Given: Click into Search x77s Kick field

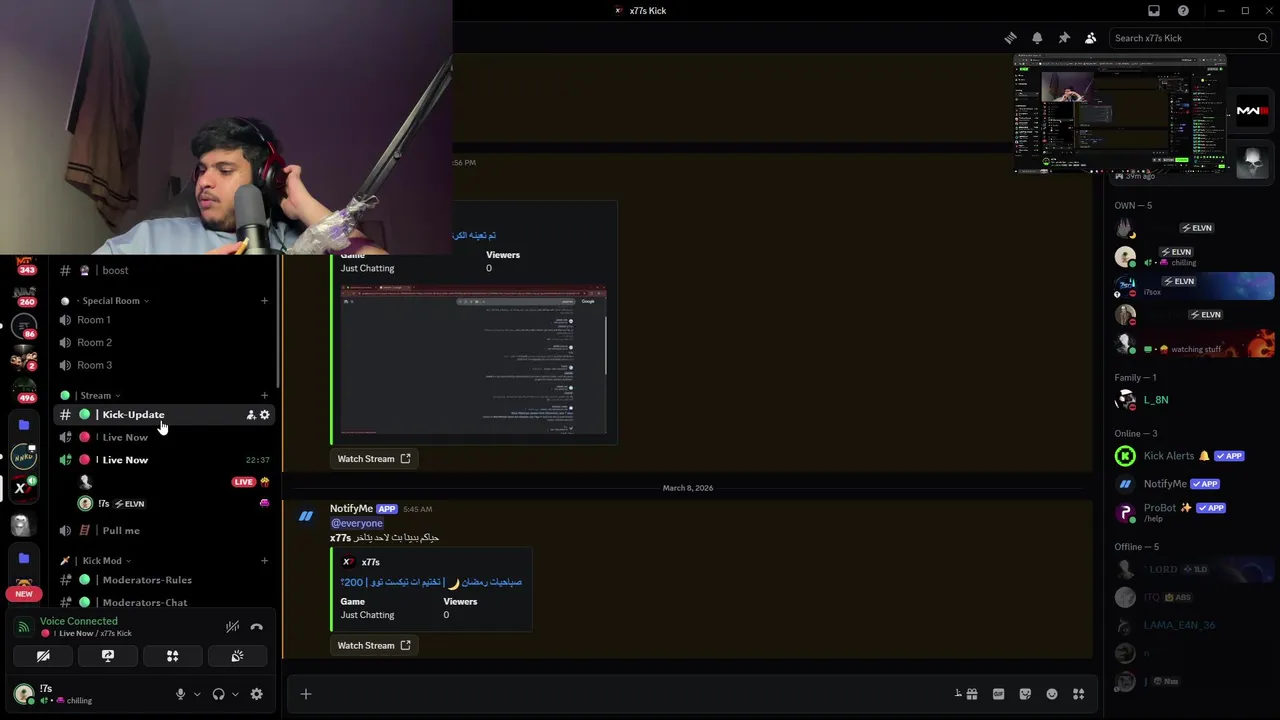Looking at the screenshot, I should coord(1190,38).
